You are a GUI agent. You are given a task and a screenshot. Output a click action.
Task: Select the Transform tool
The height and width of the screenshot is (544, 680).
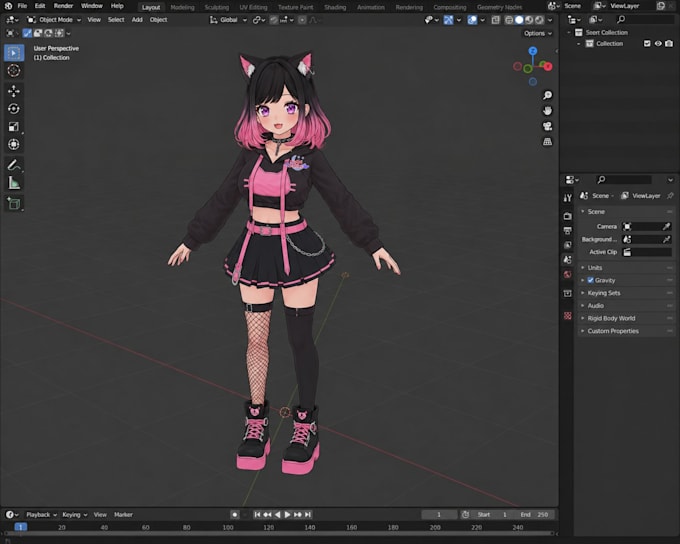pos(14,144)
